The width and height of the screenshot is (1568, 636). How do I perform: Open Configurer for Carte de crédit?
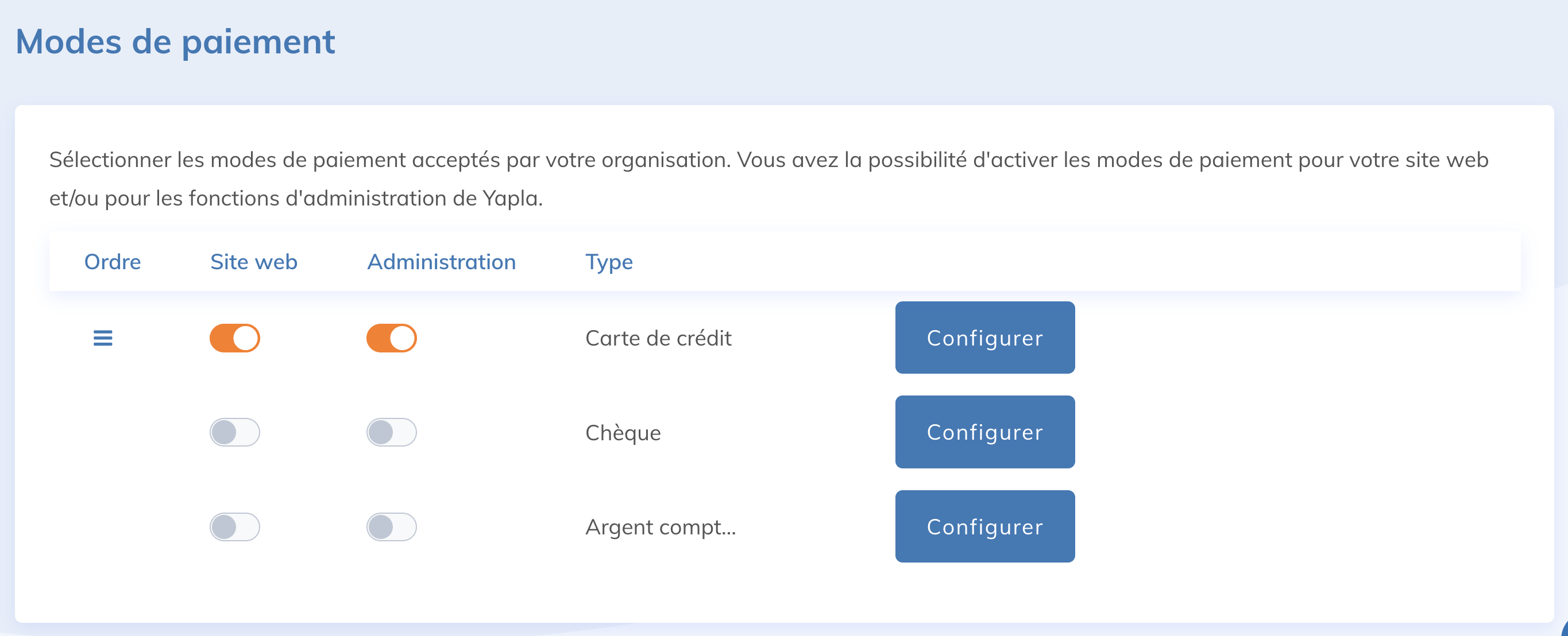[x=984, y=338]
